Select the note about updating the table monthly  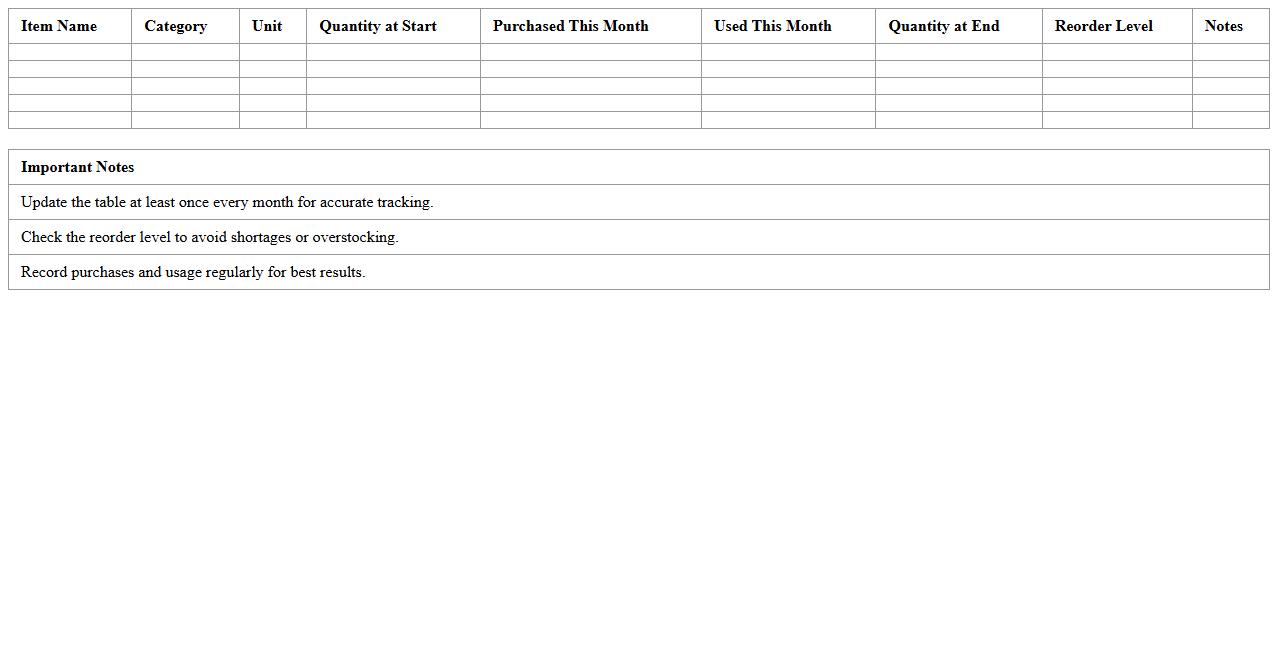[x=227, y=202]
